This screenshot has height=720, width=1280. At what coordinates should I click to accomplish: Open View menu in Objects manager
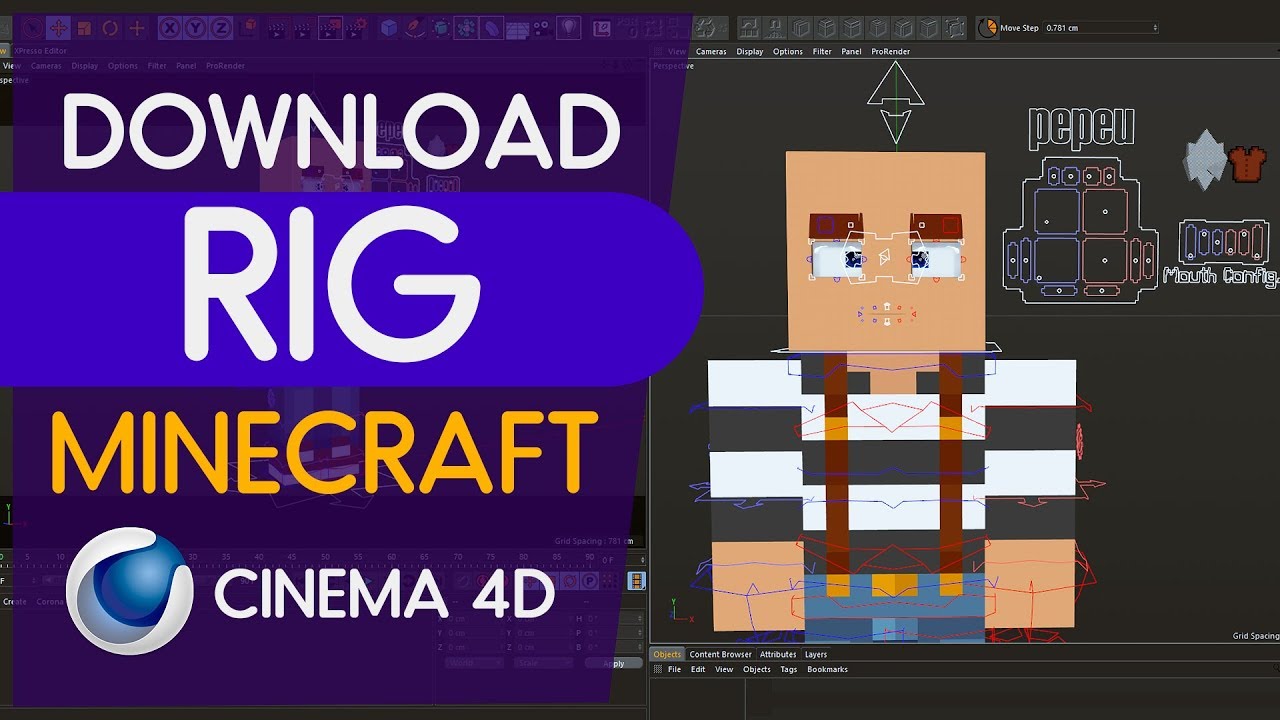724,669
